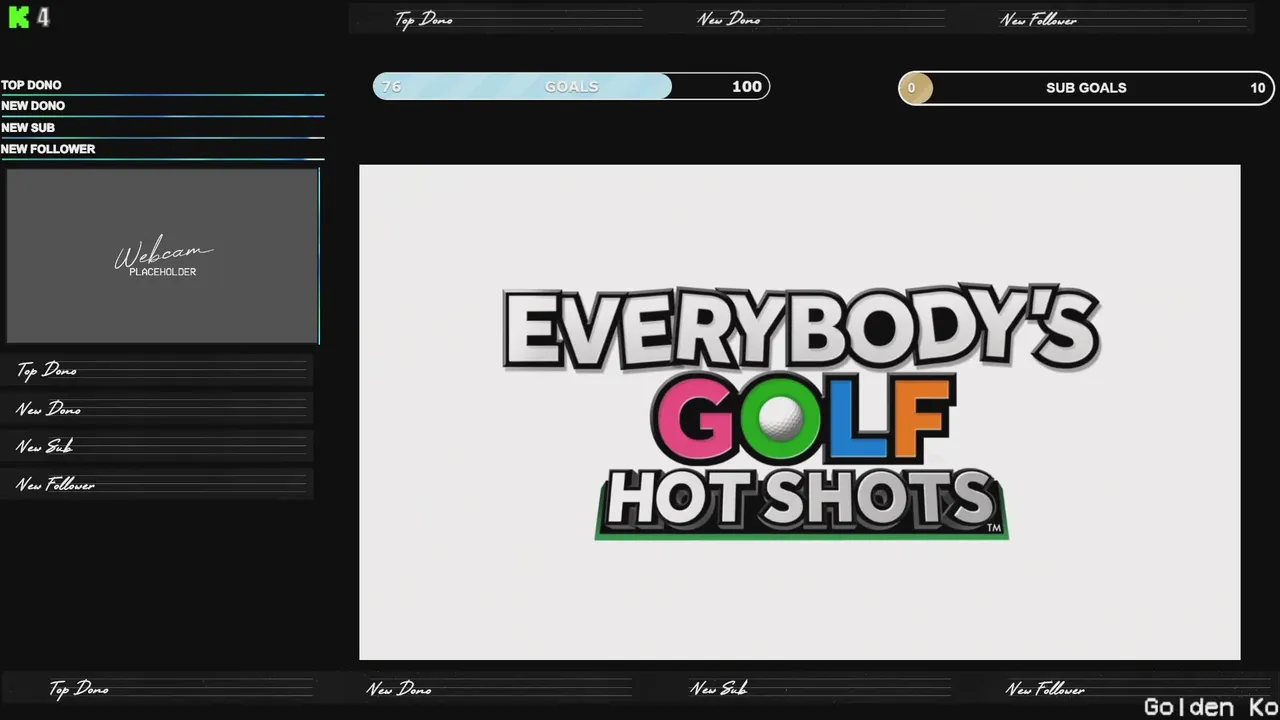1280x720 pixels.
Task: Click script Top Dono bar below the webcam
Action: click(x=157, y=370)
